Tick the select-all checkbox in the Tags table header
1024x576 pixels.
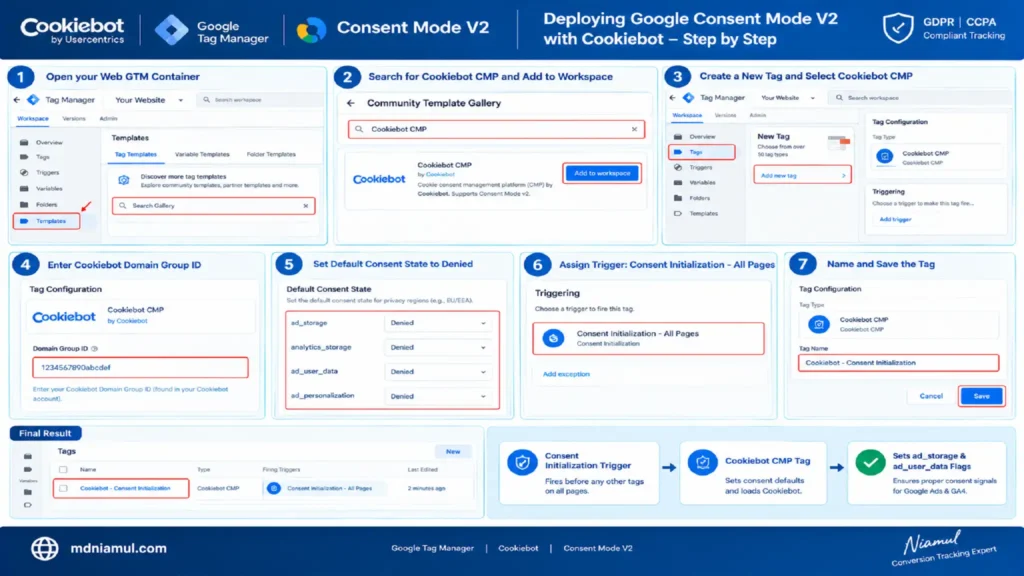(63, 470)
